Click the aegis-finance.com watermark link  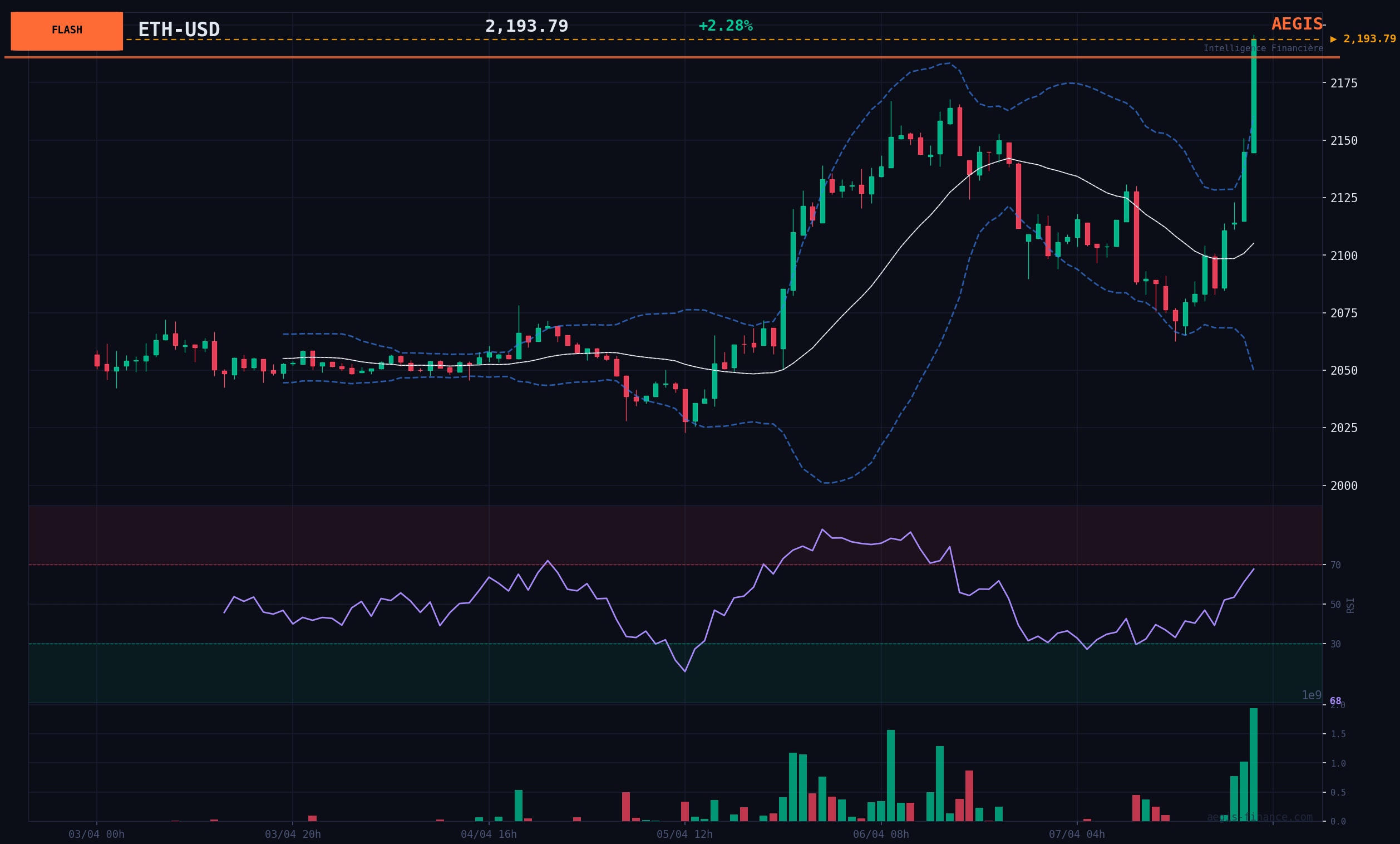1259,817
